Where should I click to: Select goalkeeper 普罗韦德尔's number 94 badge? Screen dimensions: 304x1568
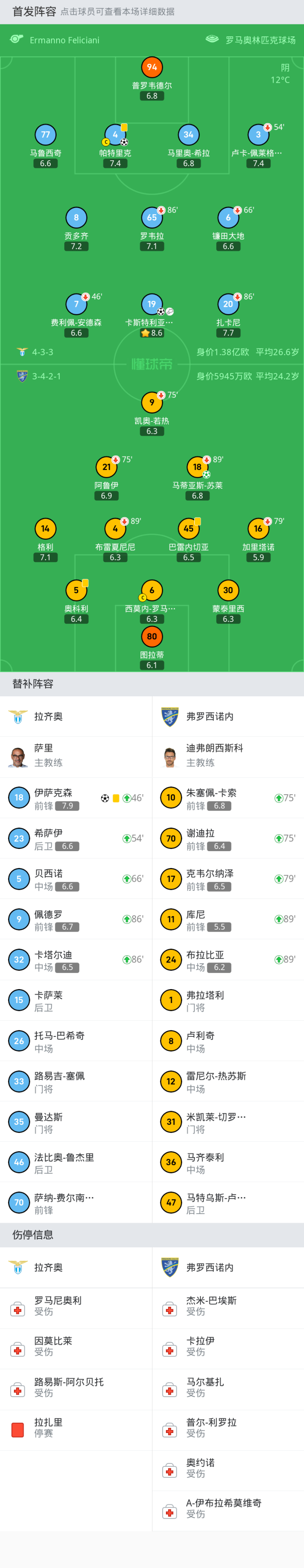(x=152, y=67)
